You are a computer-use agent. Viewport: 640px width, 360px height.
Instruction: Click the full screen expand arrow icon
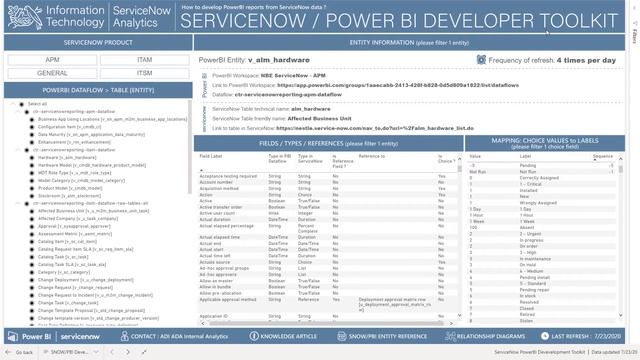(144, 352)
